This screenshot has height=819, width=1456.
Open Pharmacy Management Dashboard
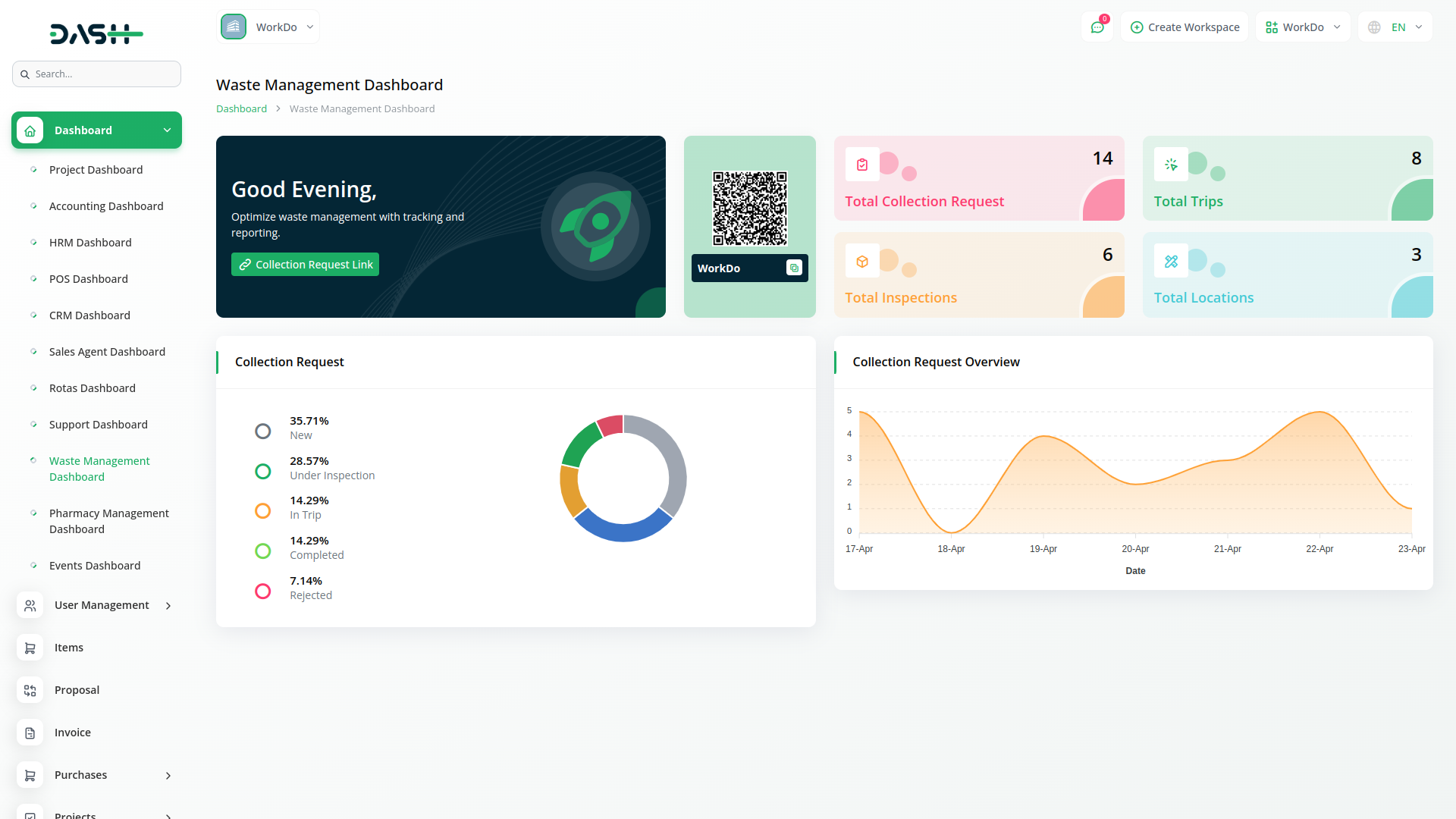click(109, 521)
